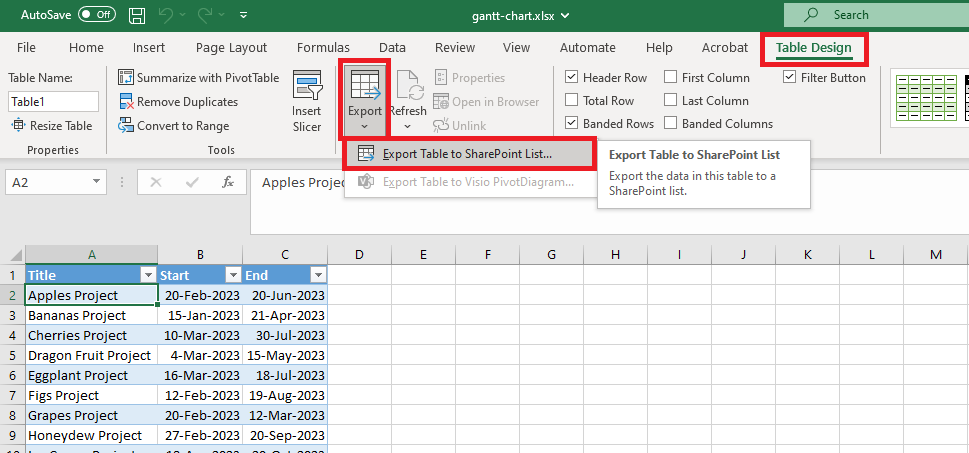The height and width of the screenshot is (453, 969).
Task: Enable the Total Row checkbox
Action: 572,100
